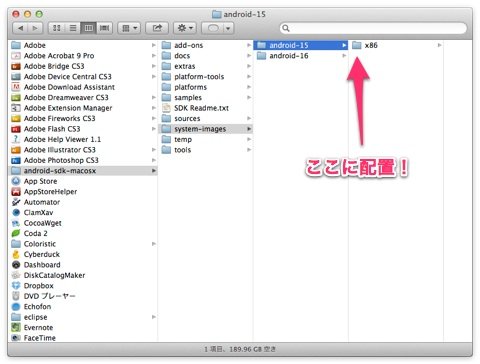Select Adobe Download Assistant icon
Screen dimensions: 480x364
[16, 87]
